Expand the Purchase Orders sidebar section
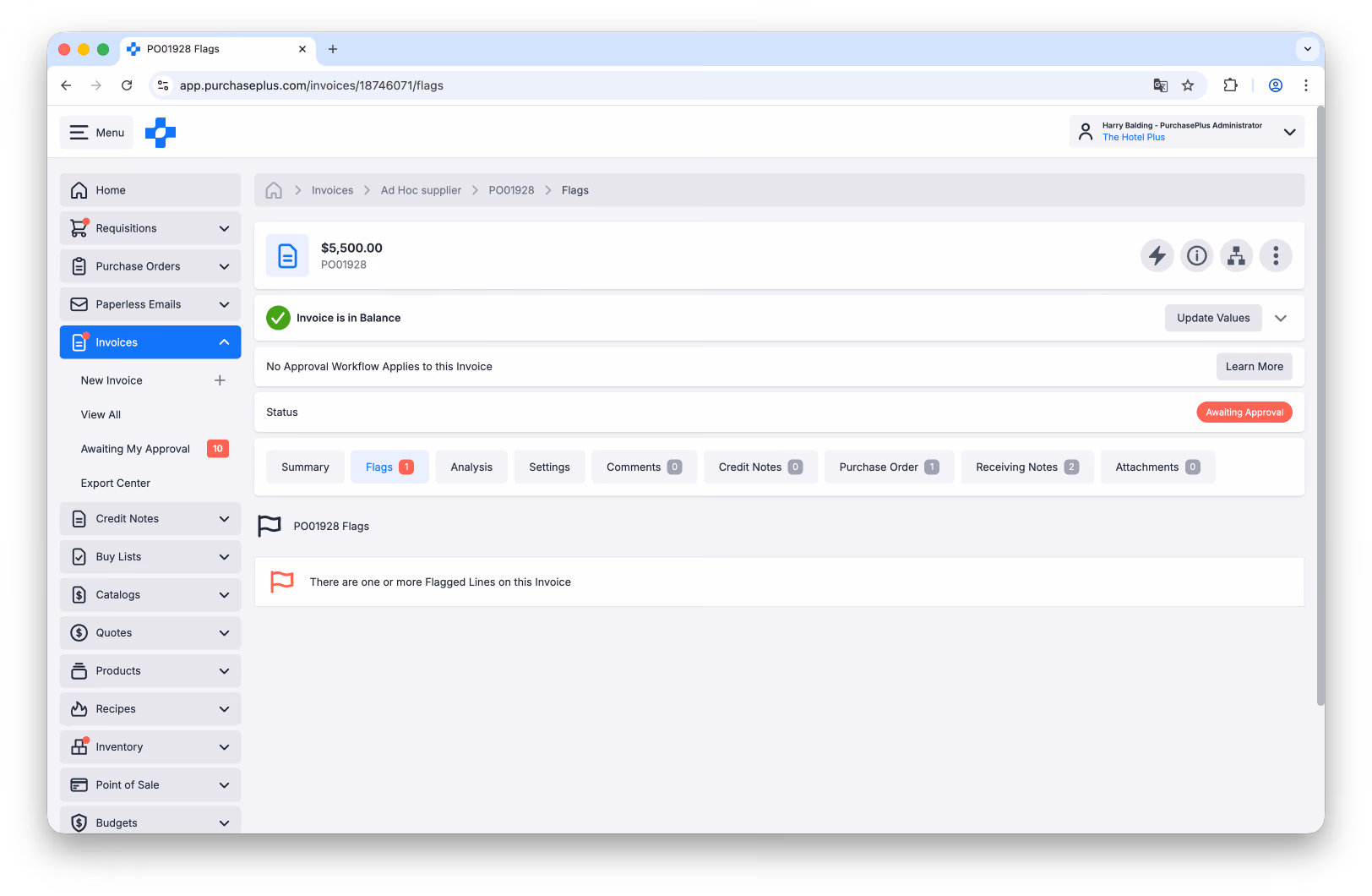 click(x=224, y=266)
